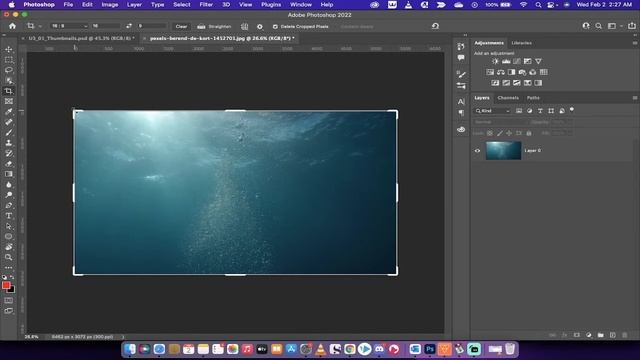The height and width of the screenshot is (360, 640).
Task: Click the Clear button
Action: 181,27
